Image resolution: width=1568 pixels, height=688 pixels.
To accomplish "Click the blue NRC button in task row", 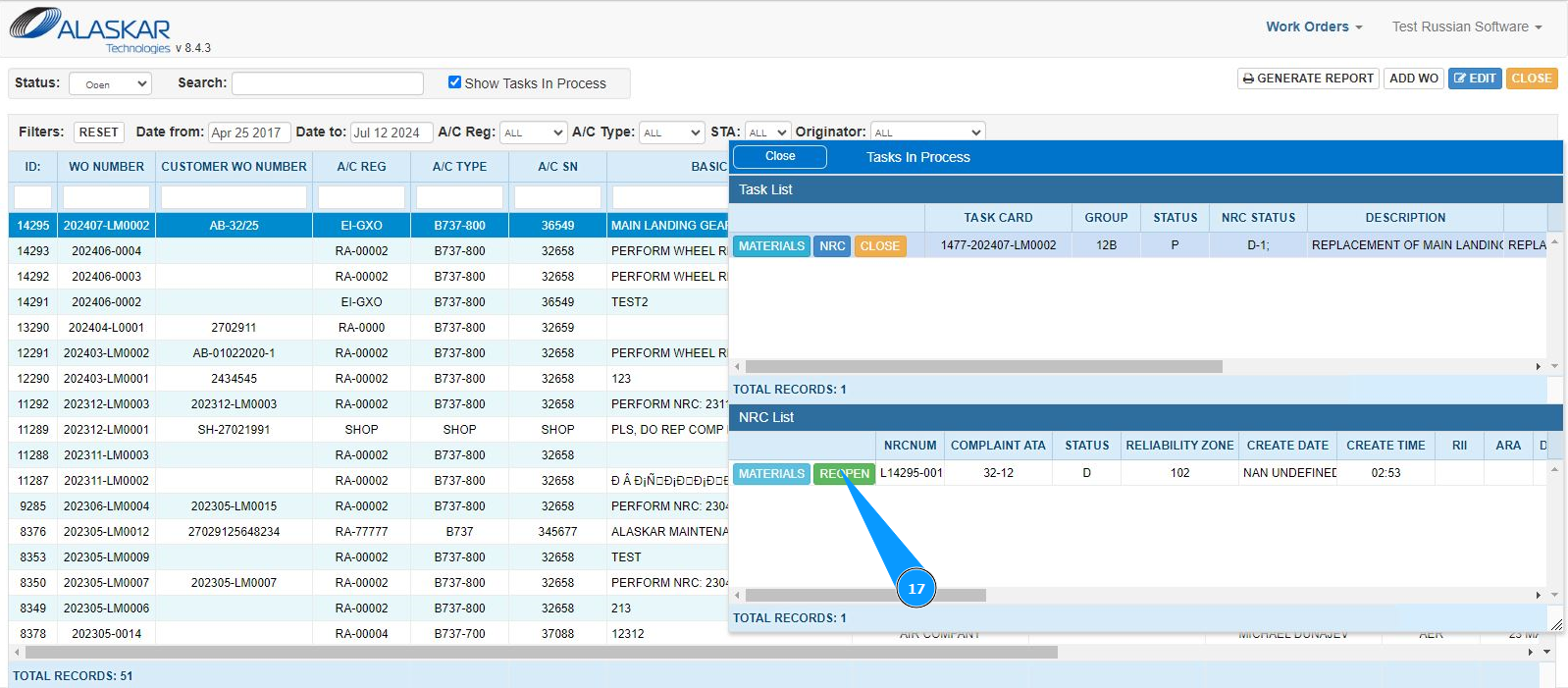I will 832,246.
